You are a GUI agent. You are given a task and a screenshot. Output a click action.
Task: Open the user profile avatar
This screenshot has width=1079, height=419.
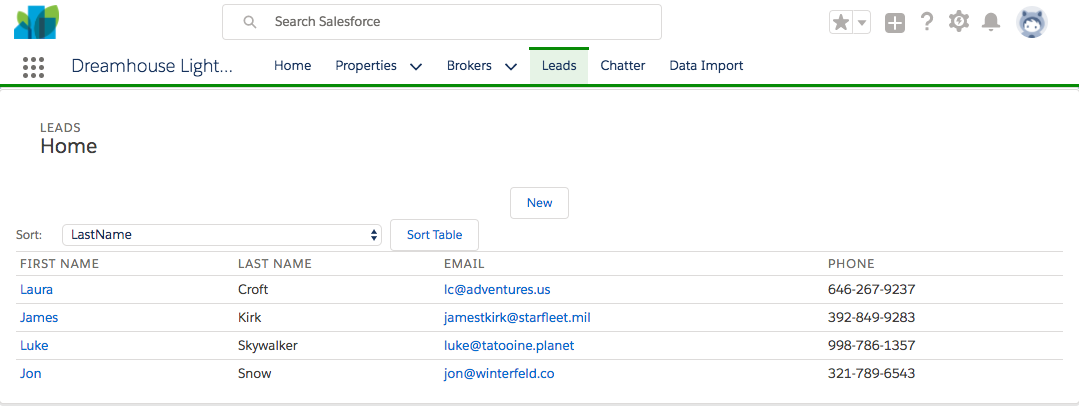[x=1032, y=23]
